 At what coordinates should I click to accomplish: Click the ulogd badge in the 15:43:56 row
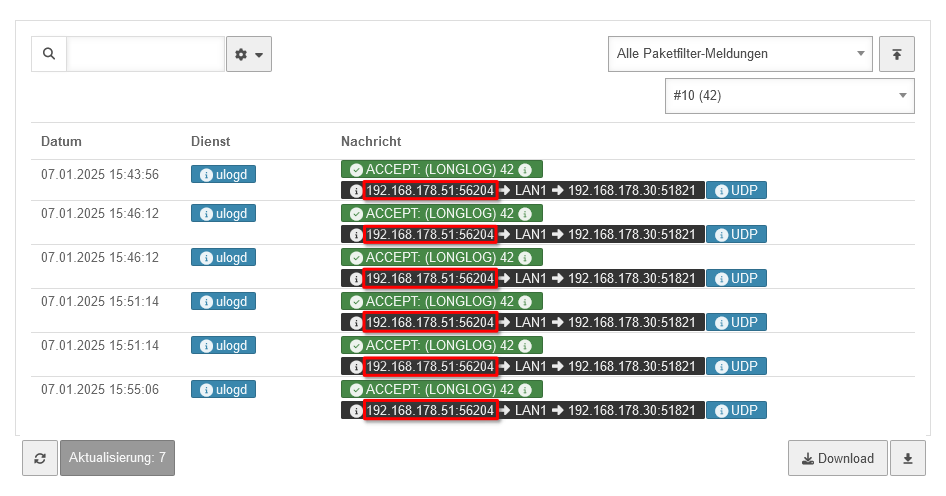coord(223,174)
